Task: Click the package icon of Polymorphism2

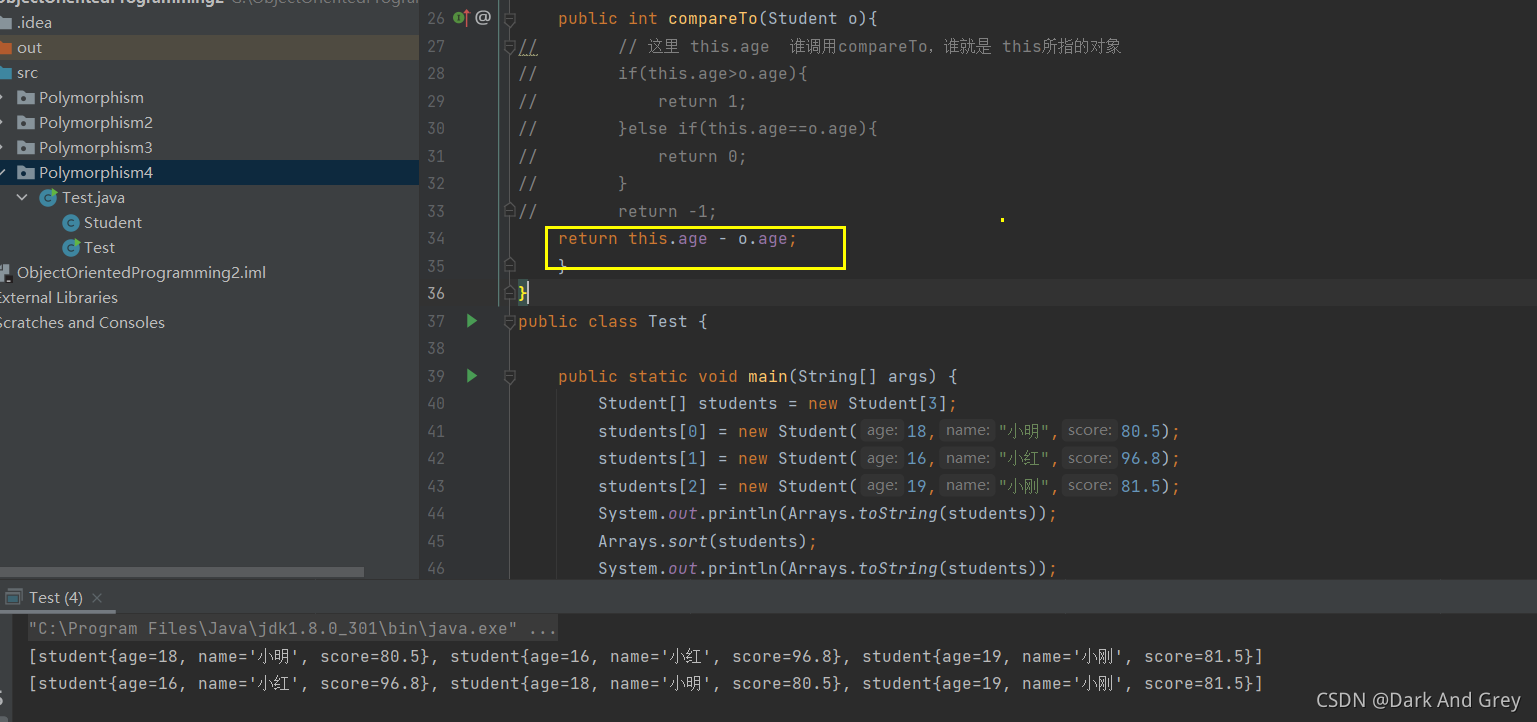Action: click(26, 123)
